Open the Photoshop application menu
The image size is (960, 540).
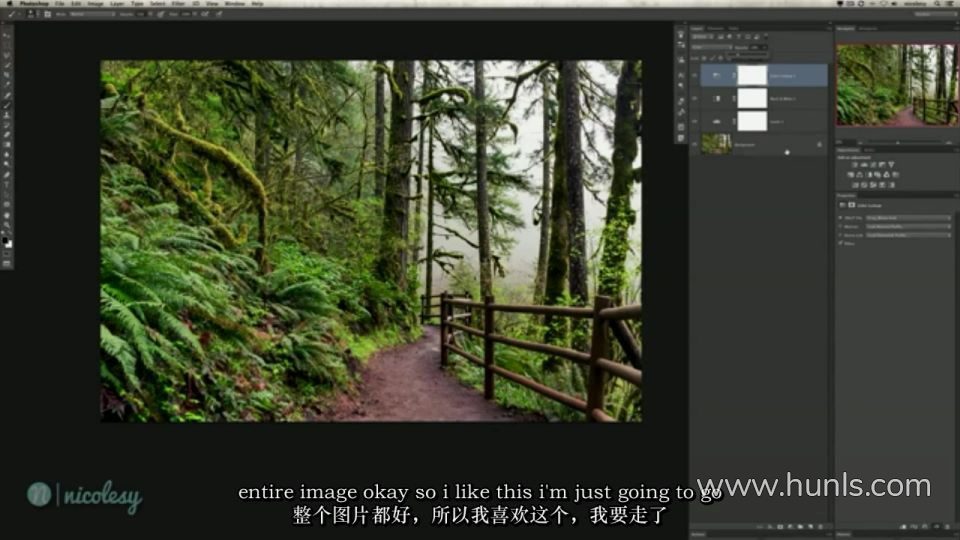(x=34, y=4)
